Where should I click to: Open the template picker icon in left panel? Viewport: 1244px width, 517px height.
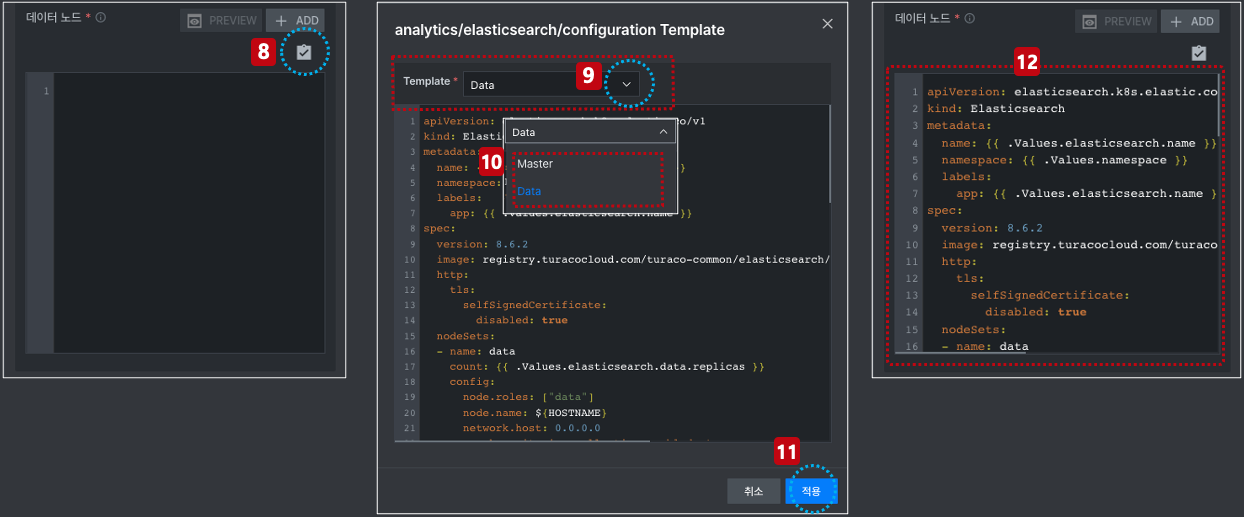click(304, 52)
